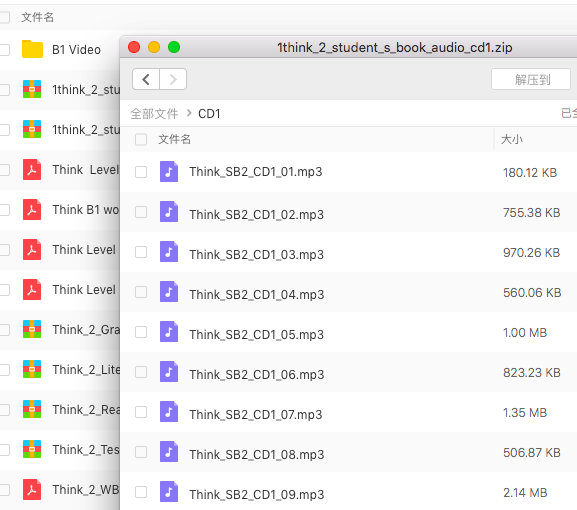Click the music icon for Think_SB2_CD1_06.mp3
This screenshot has height=510, width=577.
pyautogui.click(x=169, y=372)
